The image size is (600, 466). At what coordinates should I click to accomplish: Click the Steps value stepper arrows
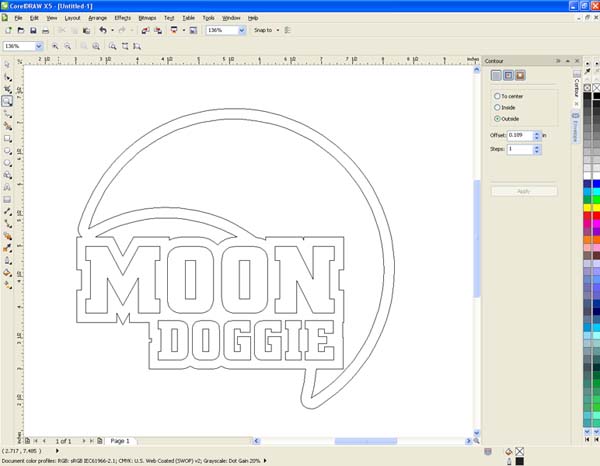(537, 149)
